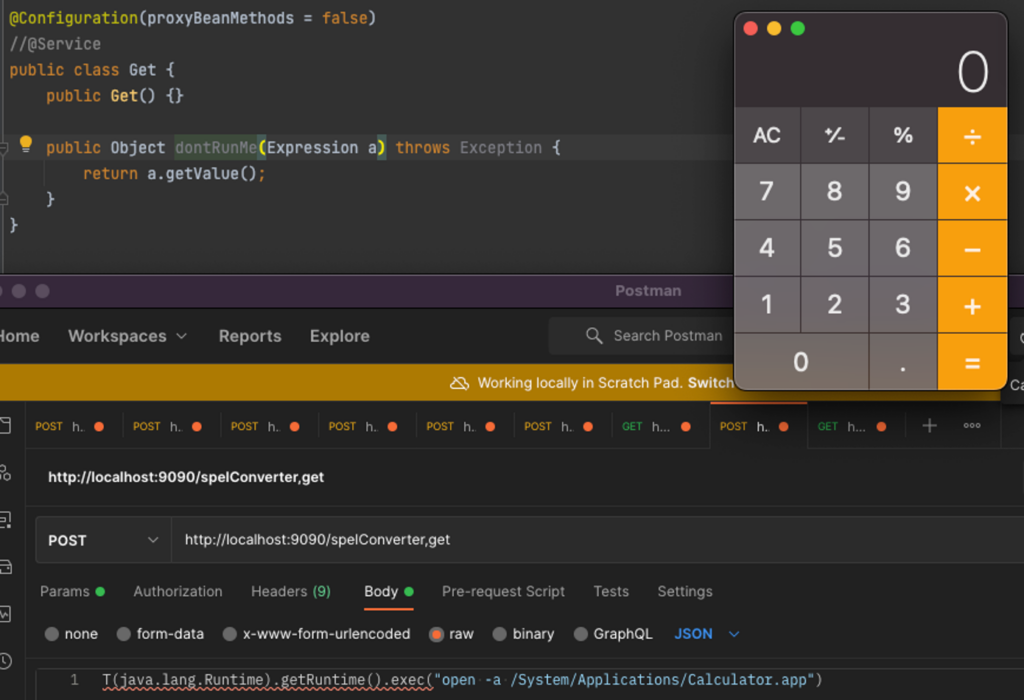Open a new request tab with the plus icon
1024x700 pixels.
click(x=929, y=426)
